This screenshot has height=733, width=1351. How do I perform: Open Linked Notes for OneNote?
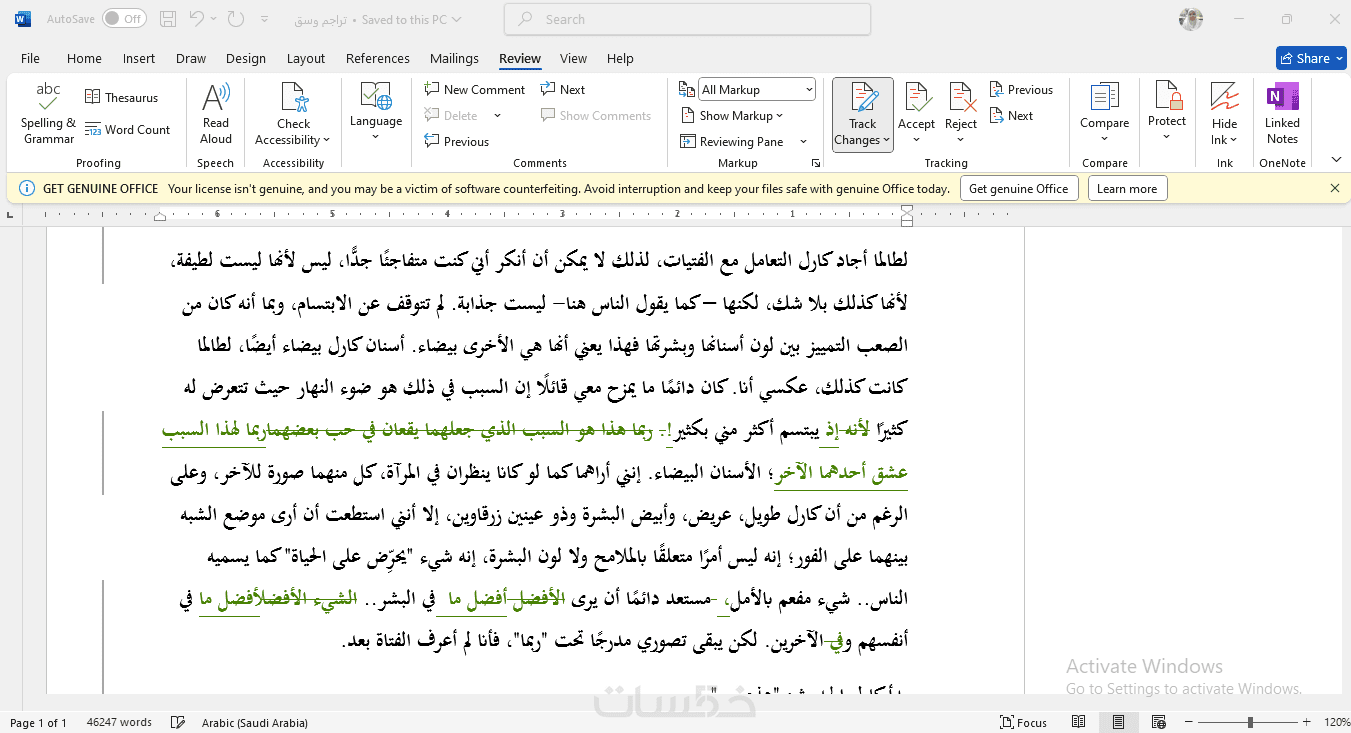[1282, 115]
